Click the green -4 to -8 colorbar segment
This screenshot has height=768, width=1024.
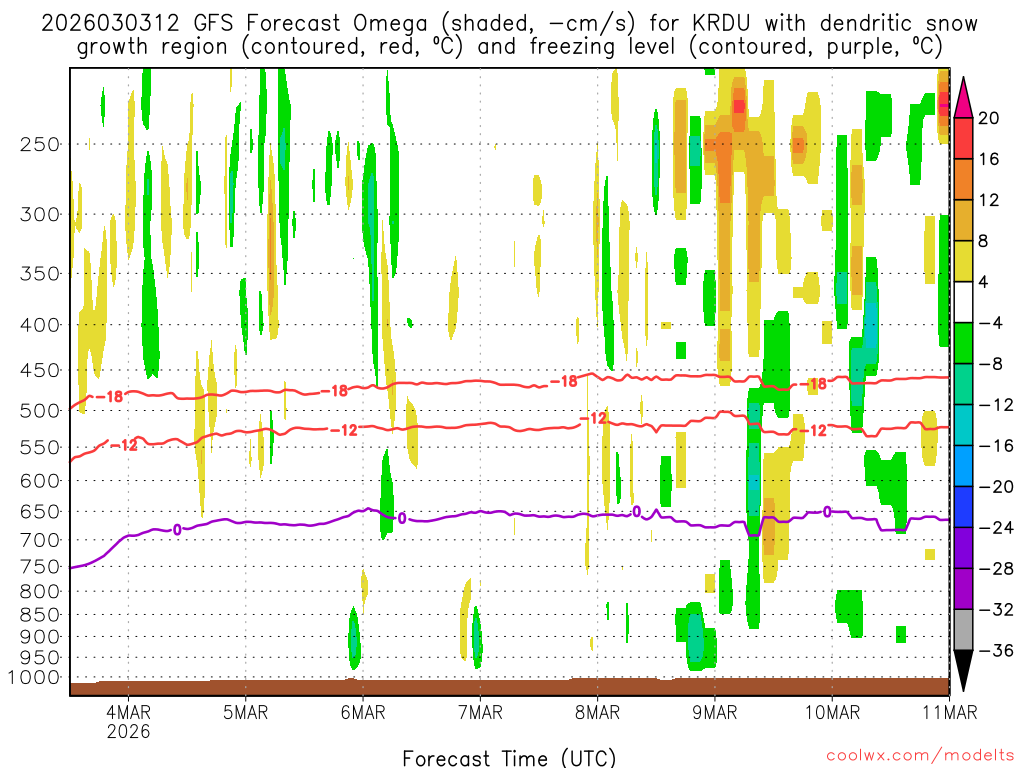[x=963, y=343]
